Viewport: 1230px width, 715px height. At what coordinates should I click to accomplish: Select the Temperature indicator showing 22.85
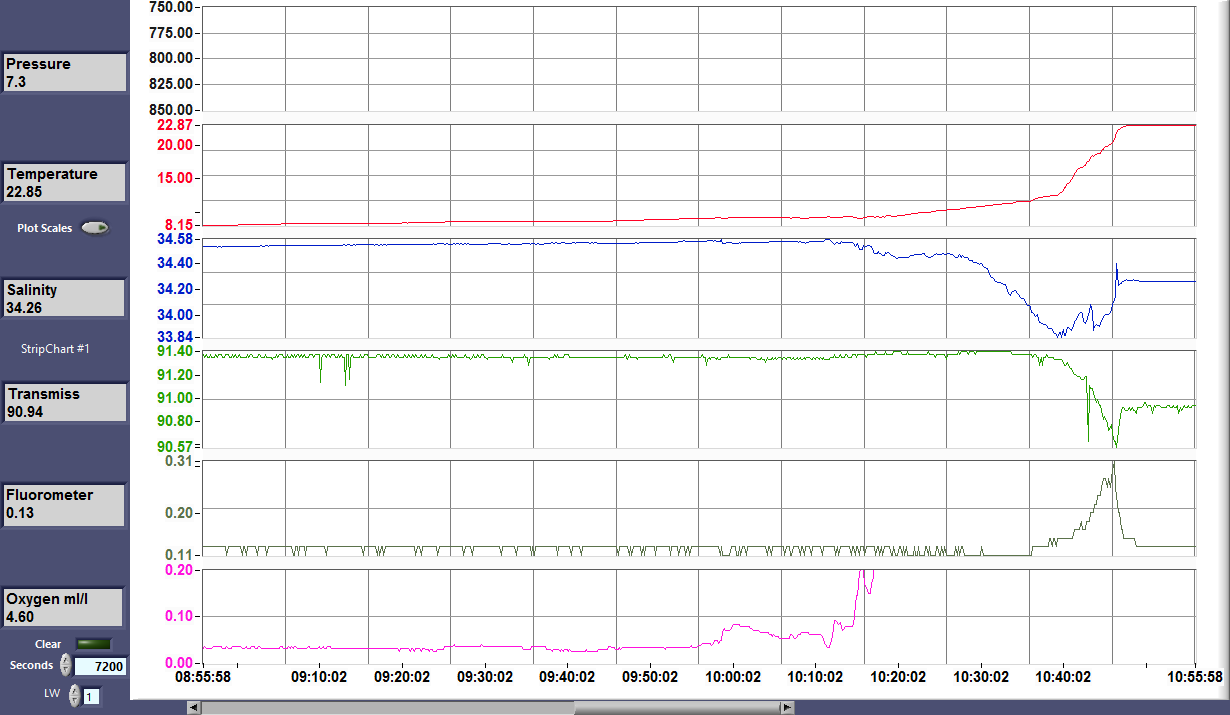(64, 183)
